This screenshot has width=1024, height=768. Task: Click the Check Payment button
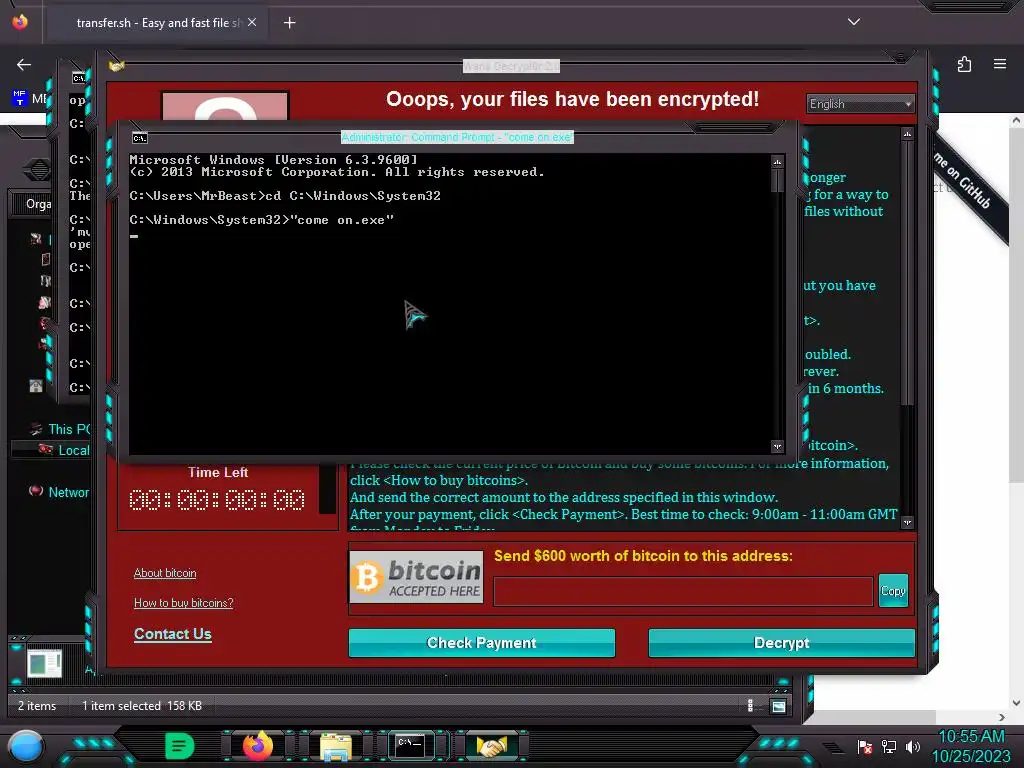coord(482,643)
